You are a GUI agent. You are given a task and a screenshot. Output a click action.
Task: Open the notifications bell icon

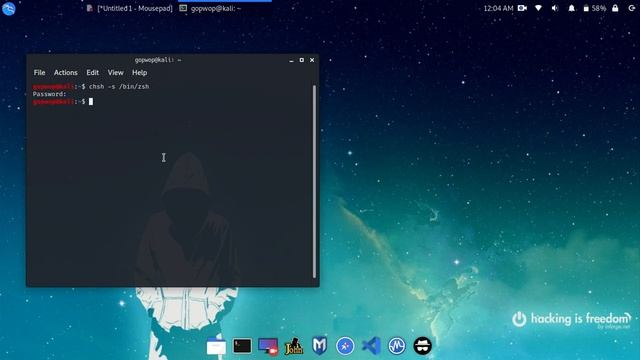point(571,8)
